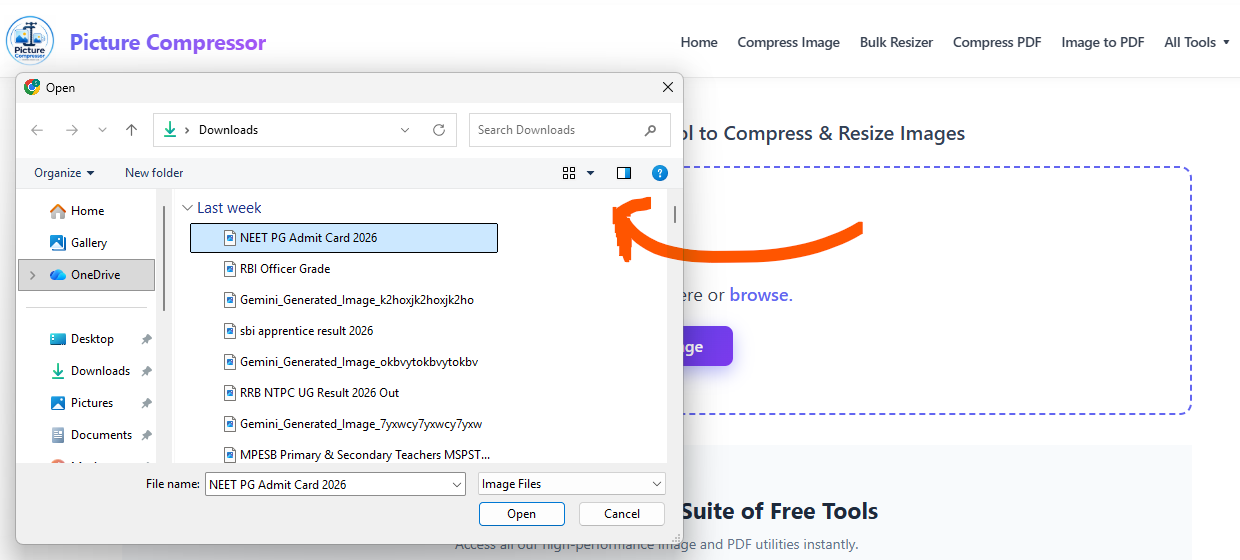
Task: Change view layout icon
Action: pos(569,173)
